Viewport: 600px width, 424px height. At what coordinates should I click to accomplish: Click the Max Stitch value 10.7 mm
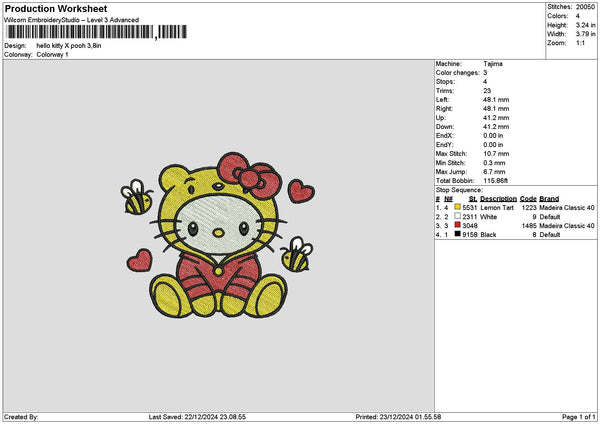pyautogui.click(x=496, y=154)
